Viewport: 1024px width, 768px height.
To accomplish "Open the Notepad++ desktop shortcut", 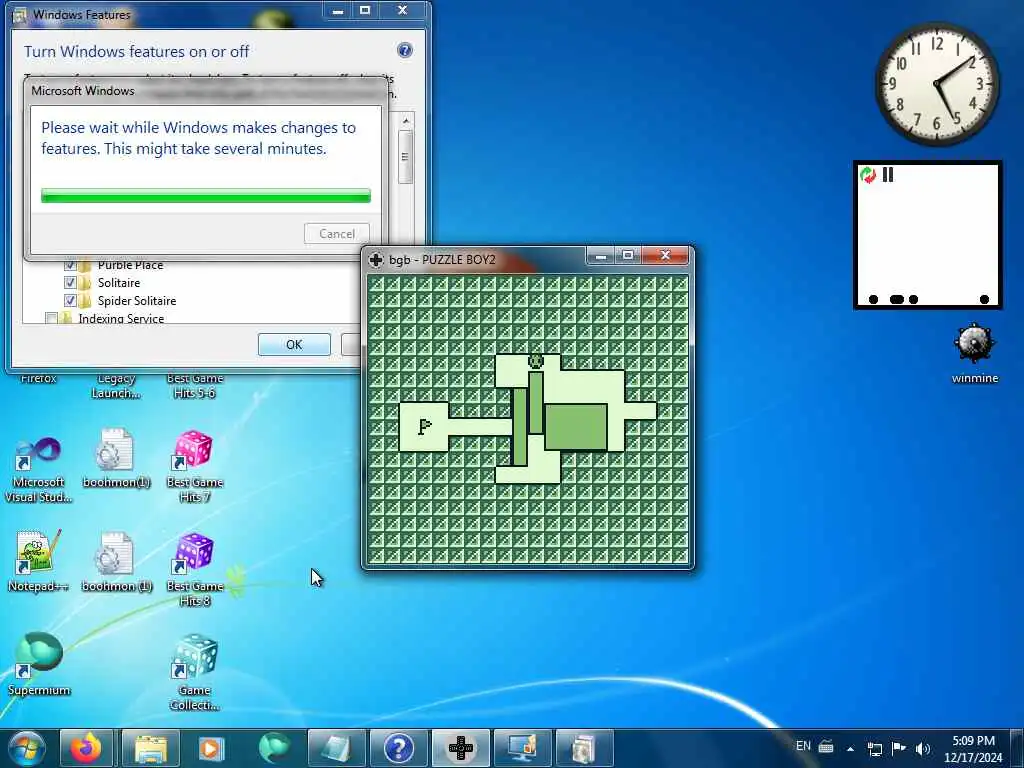I will click(x=39, y=562).
